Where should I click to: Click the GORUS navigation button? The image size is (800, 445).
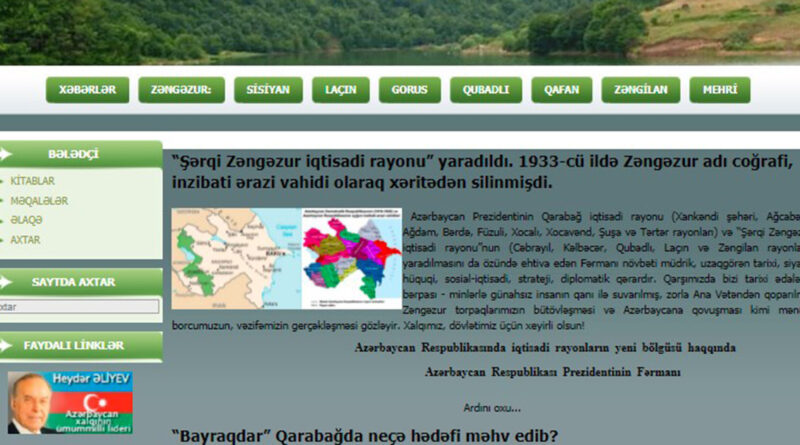click(x=409, y=90)
